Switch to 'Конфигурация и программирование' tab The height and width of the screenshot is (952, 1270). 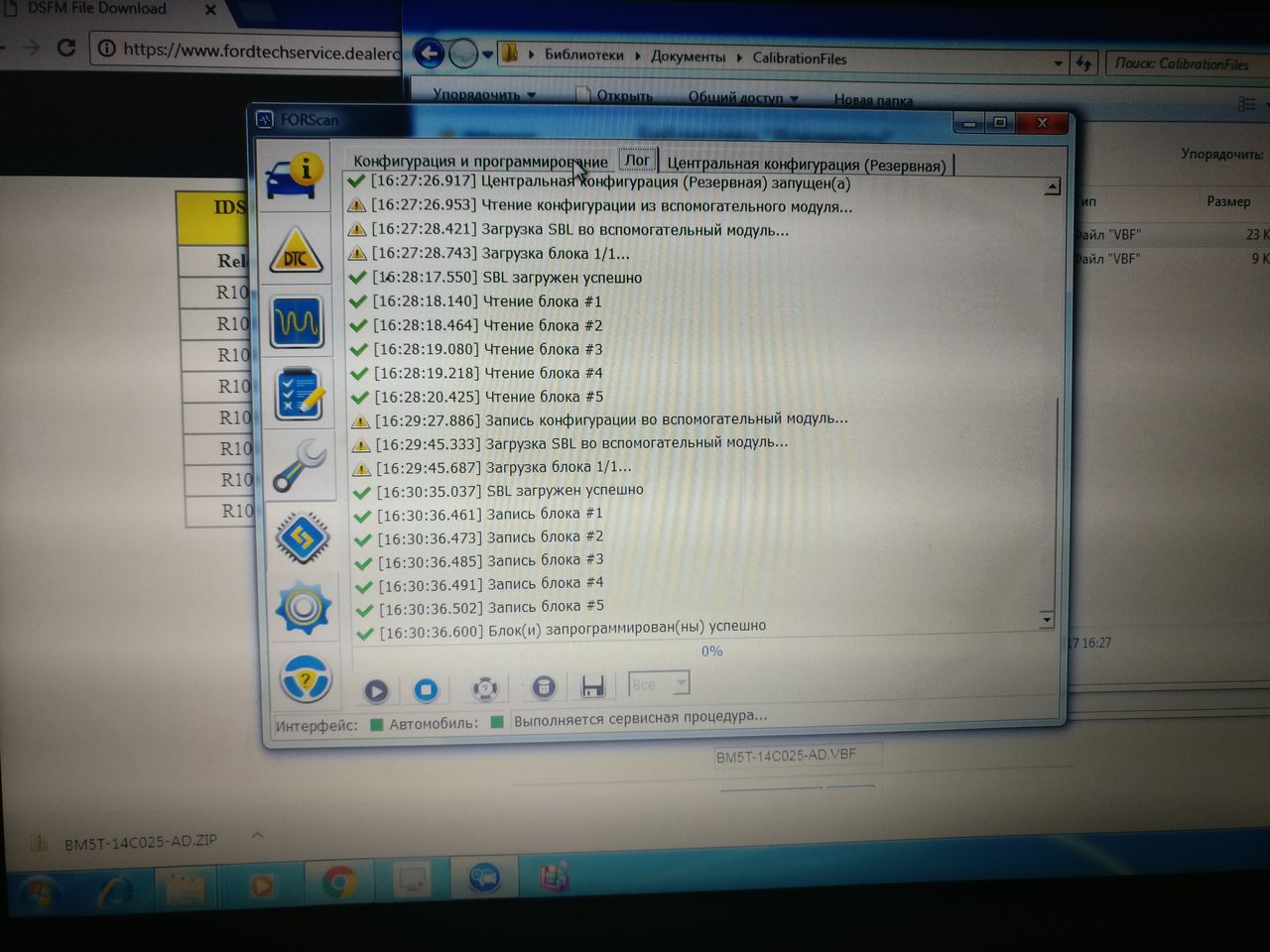click(x=480, y=162)
